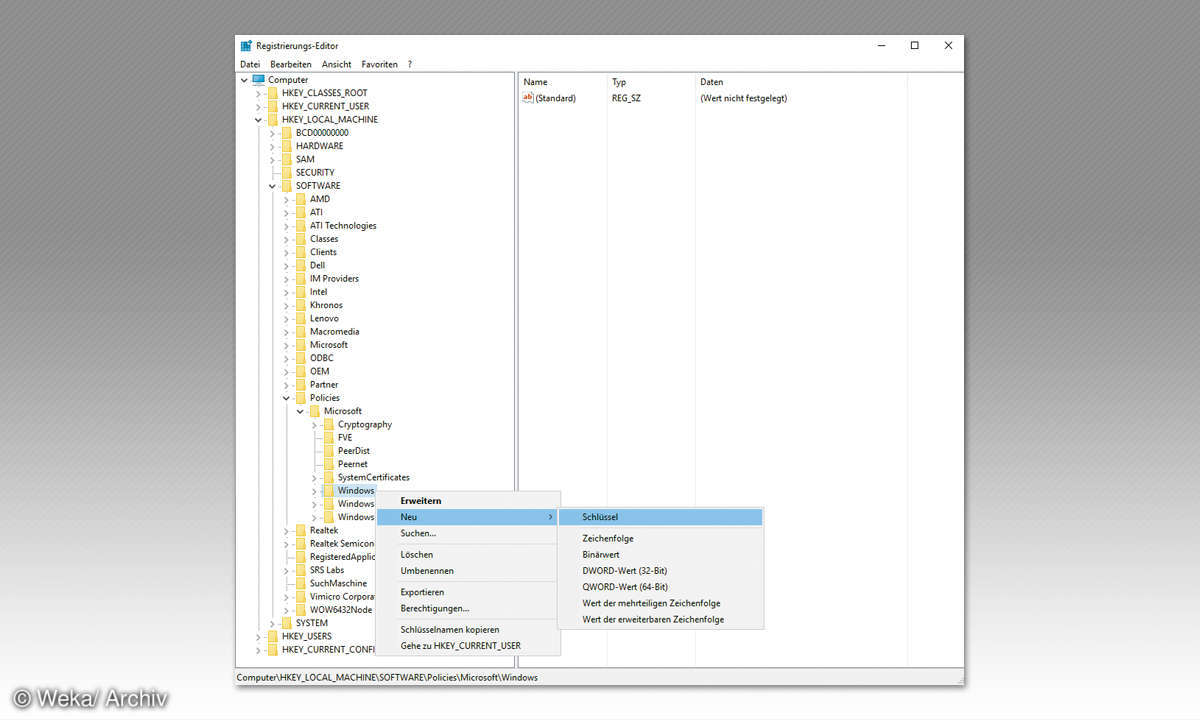Click the ATI Technologies folder icon
Screen dimensions: 1200x720
coord(300,225)
